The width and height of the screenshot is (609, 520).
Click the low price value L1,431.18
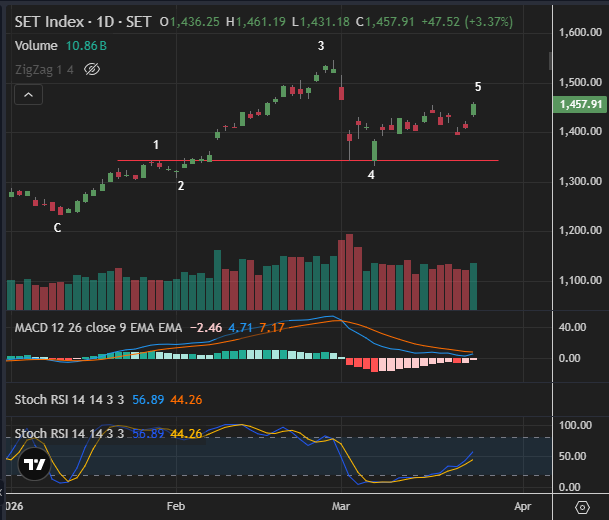click(321, 22)
